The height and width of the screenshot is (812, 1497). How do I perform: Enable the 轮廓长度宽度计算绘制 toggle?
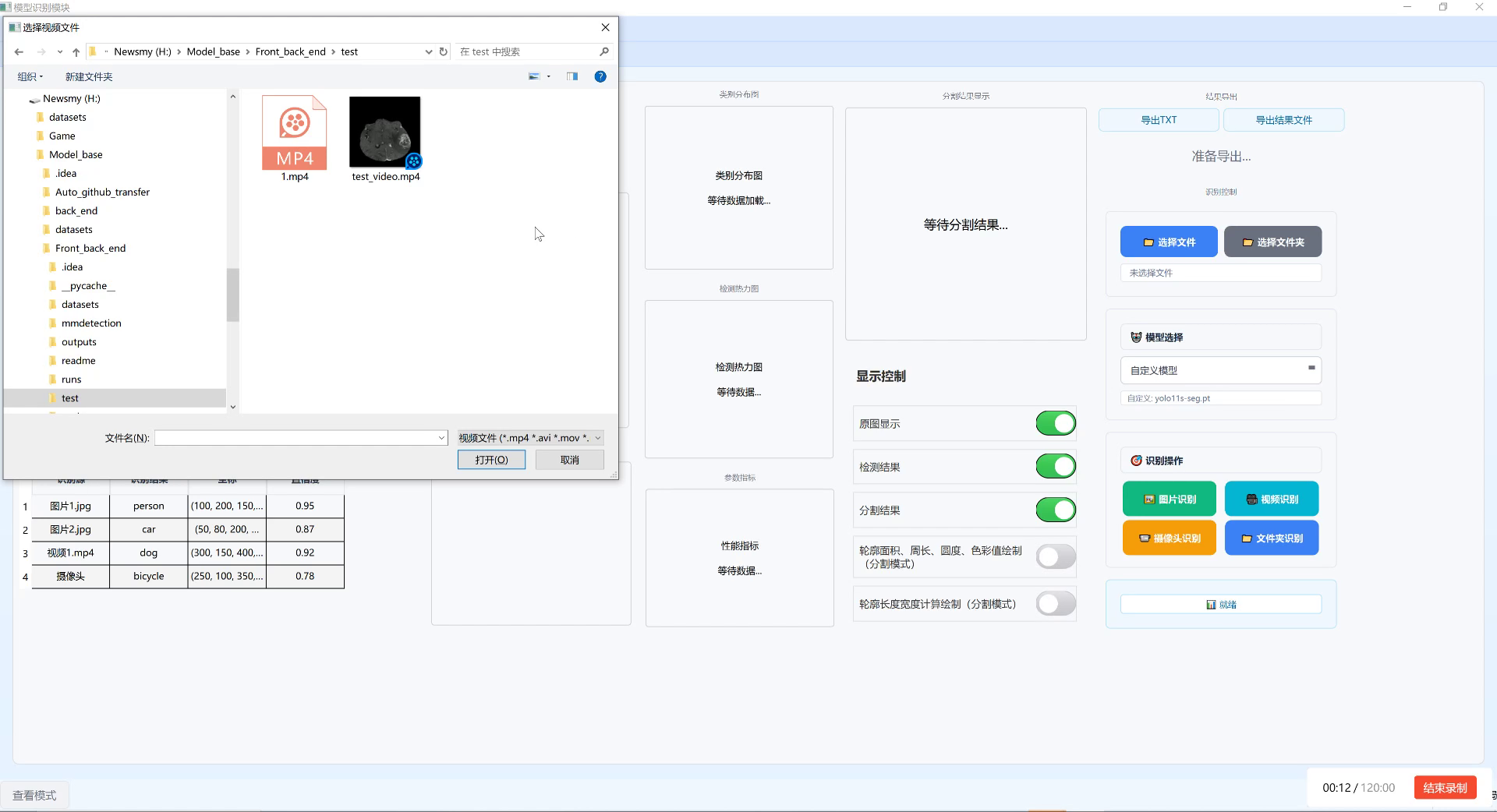(1054, 603)
